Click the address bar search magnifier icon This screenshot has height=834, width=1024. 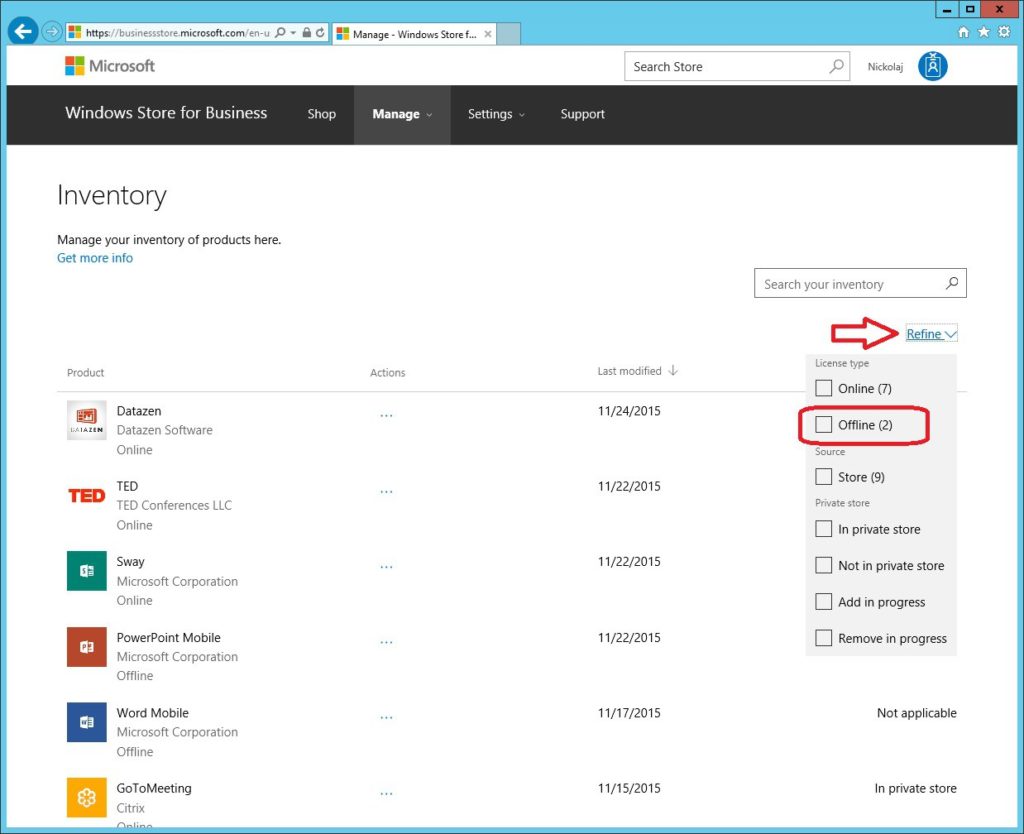(x=280, y=32)
